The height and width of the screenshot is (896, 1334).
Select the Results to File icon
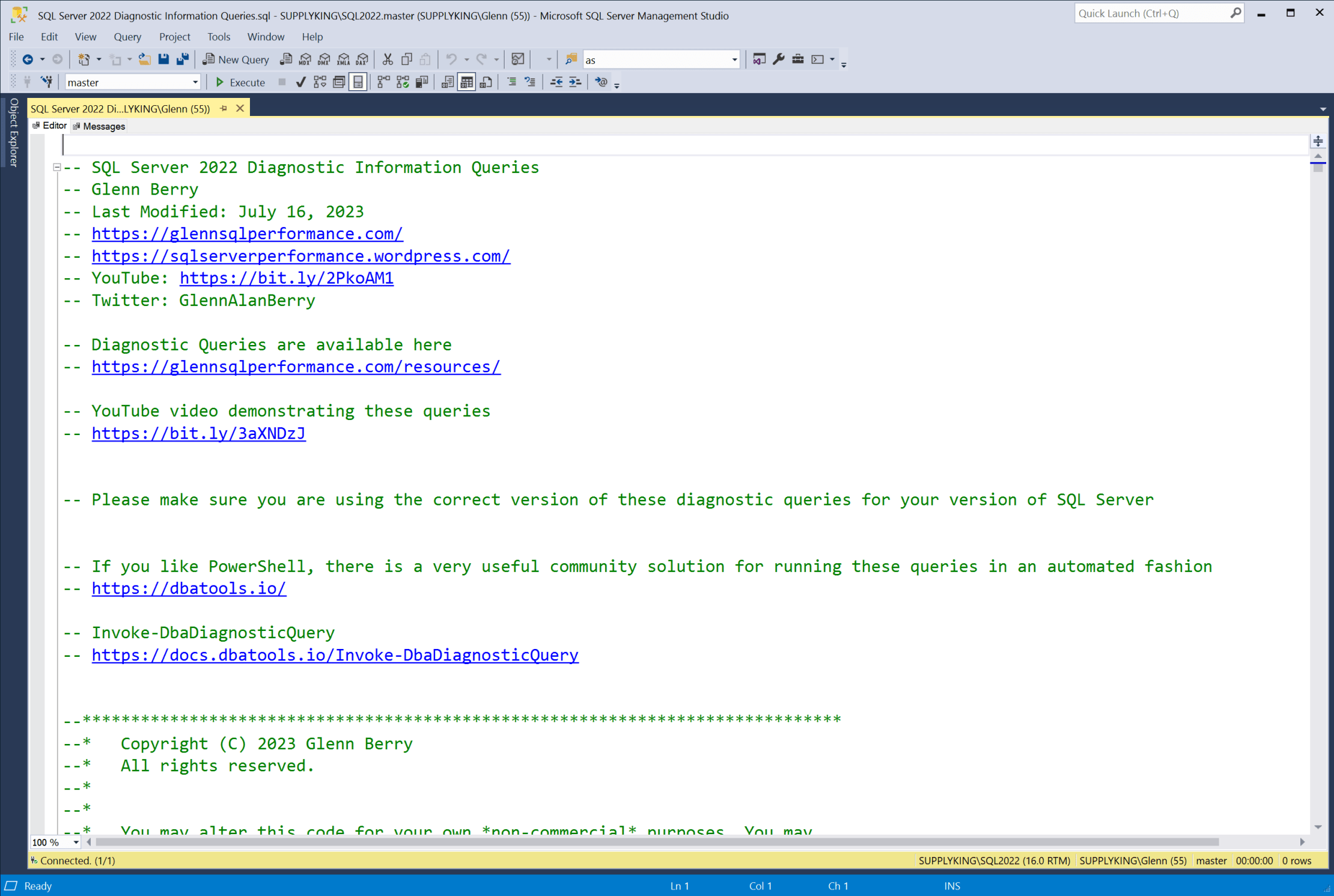pyautogui.click(x=486, y=82)
